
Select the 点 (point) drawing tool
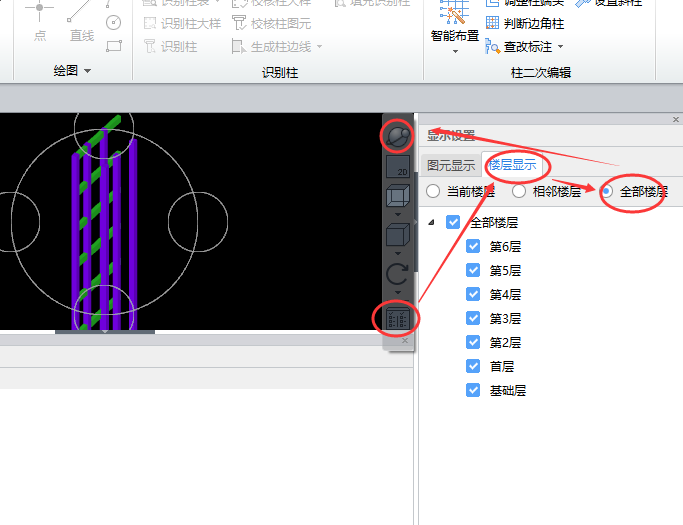click(x=40, y=20)
